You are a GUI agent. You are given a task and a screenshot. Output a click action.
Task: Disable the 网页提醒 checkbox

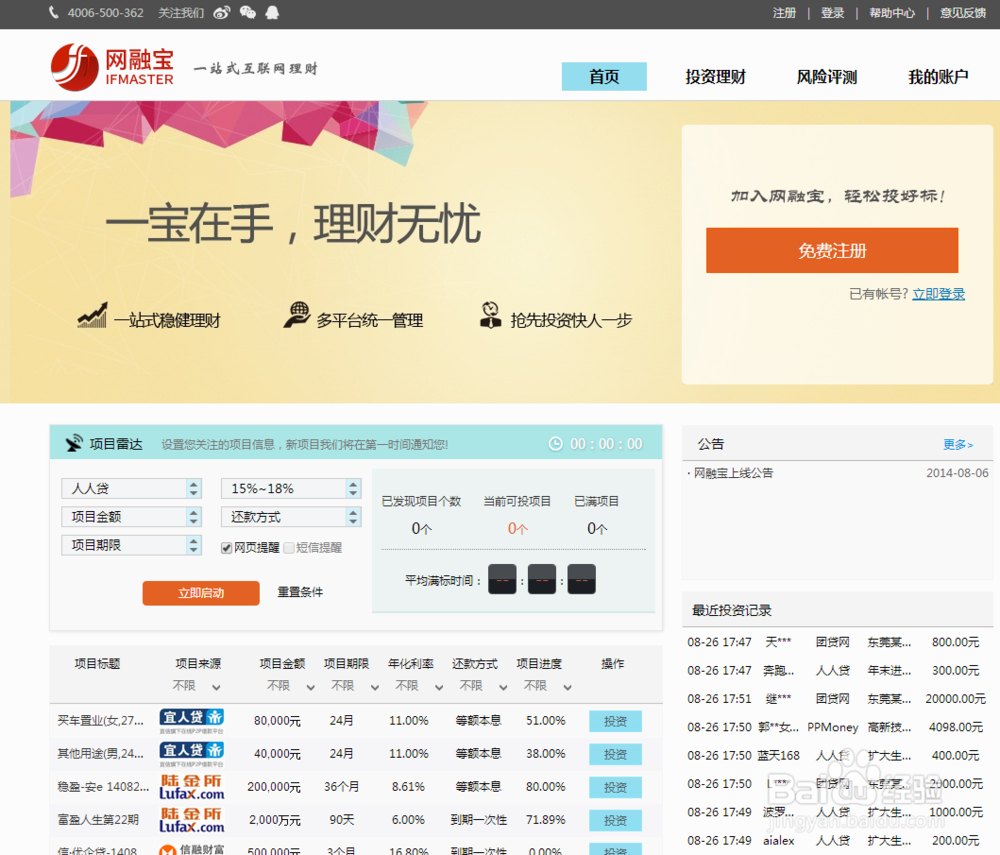[228, 546]
